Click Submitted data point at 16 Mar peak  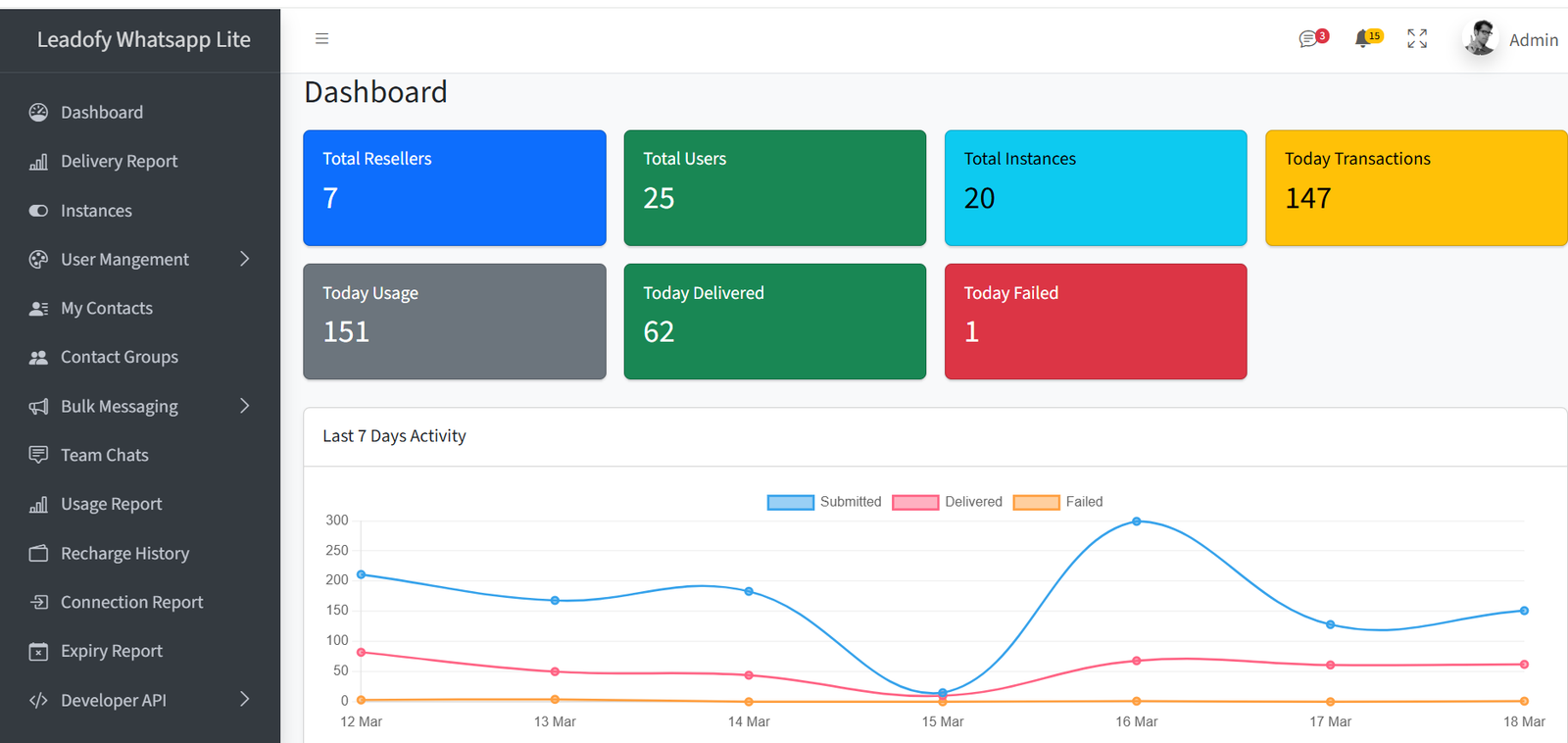(x=1137, y=521)
